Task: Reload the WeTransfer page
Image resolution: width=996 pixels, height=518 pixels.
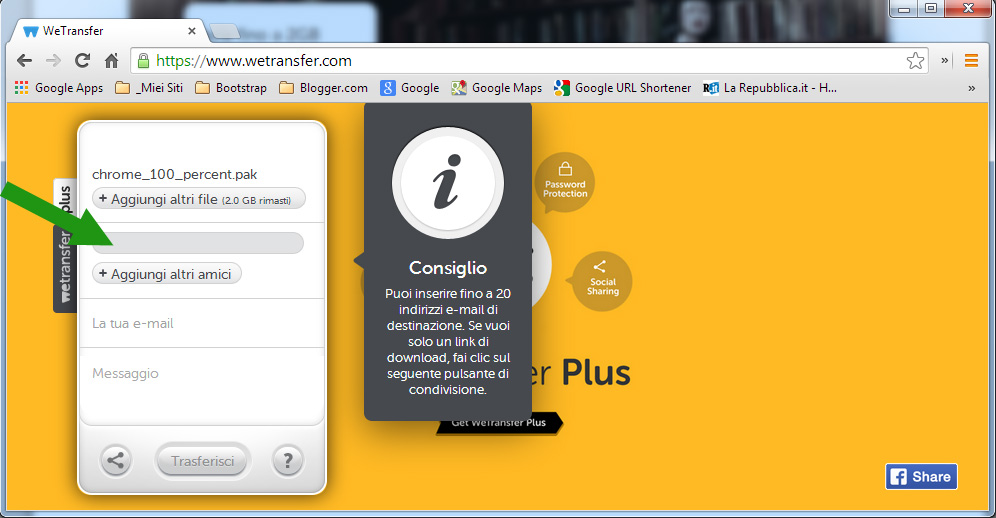Action: pyautogui.click(x=83, y=60)
